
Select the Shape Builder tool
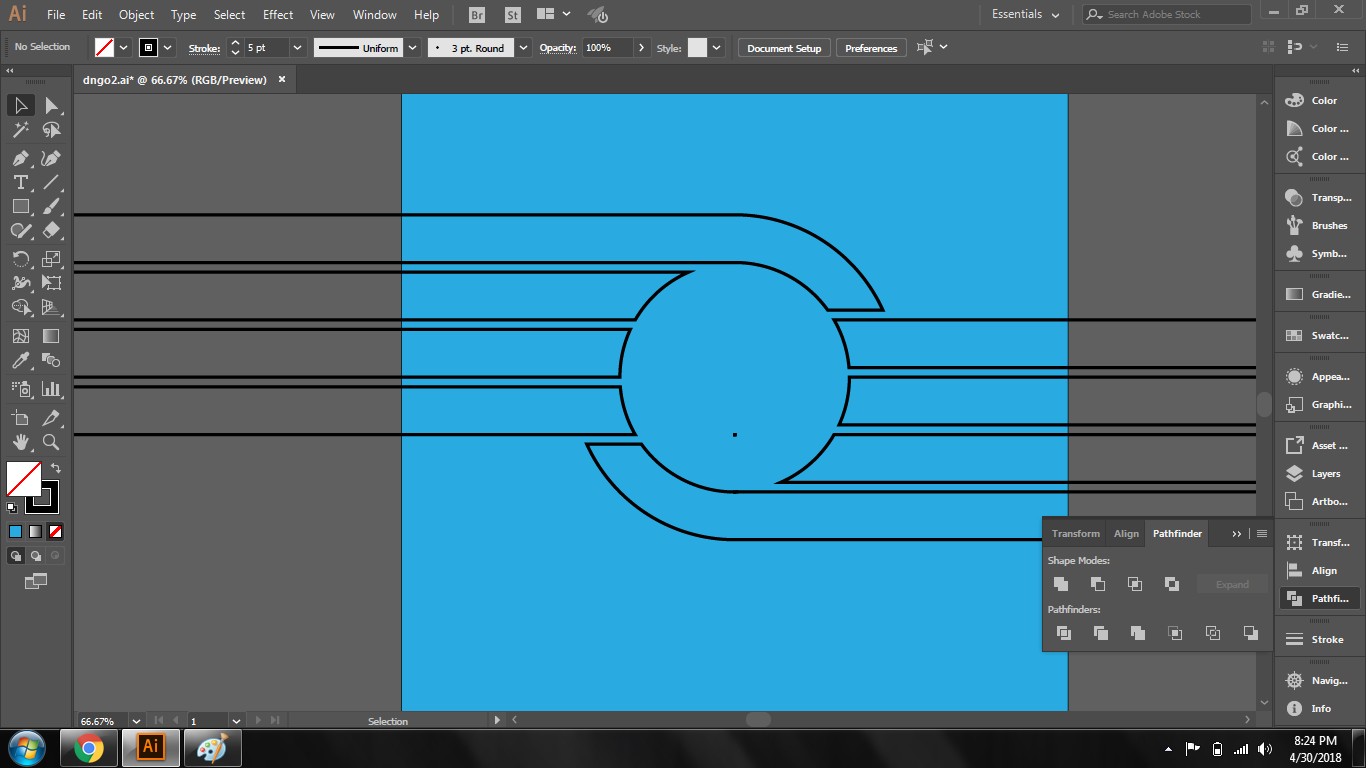[20, 307]
